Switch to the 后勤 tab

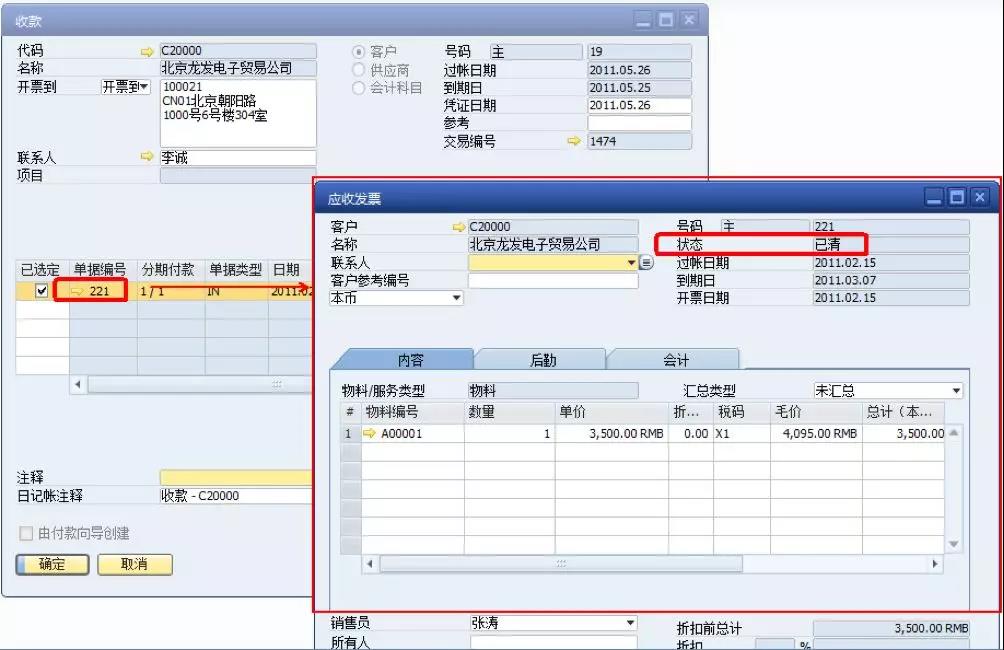tap(543, 360)
